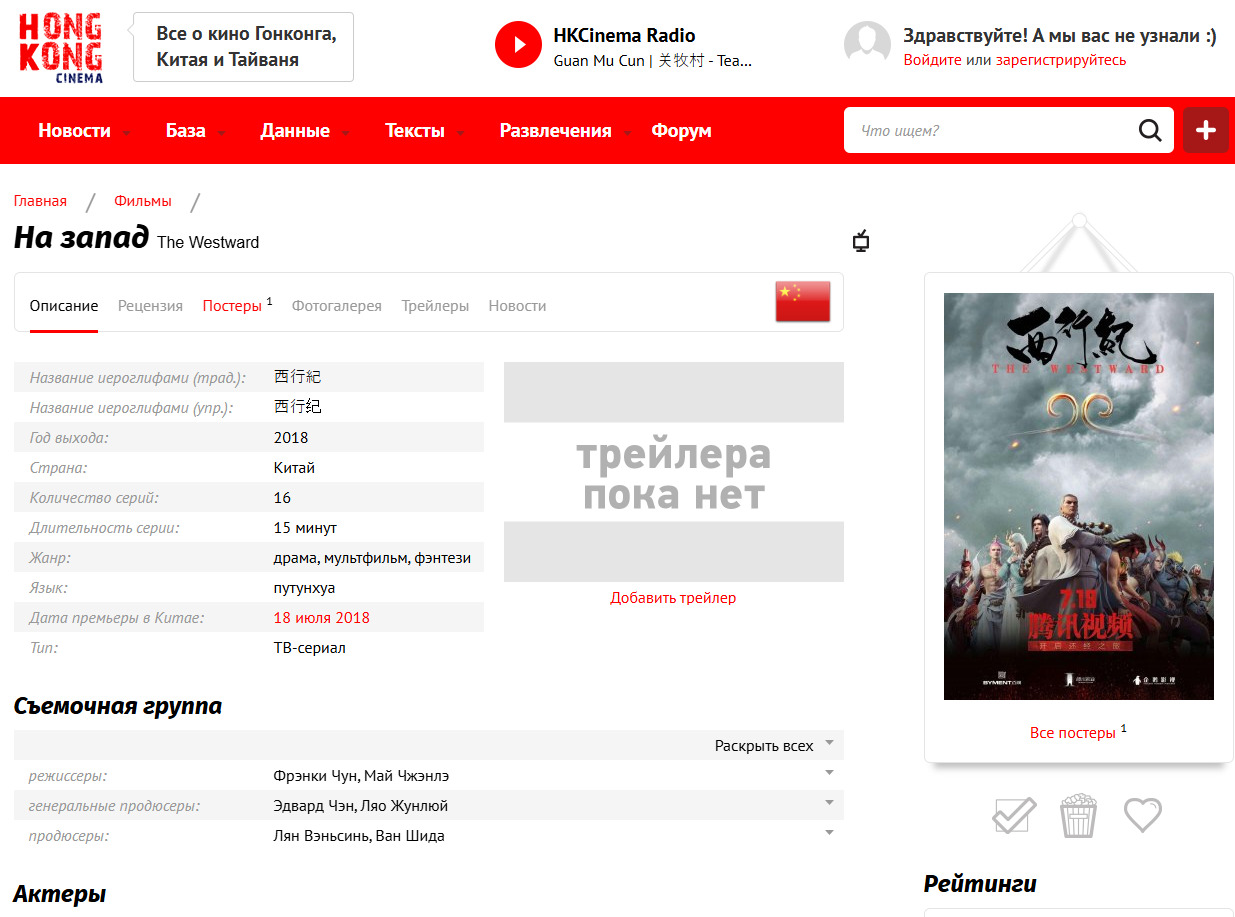
Task: Click the 'Добавить трейлер' link
Action: point(673,598)
